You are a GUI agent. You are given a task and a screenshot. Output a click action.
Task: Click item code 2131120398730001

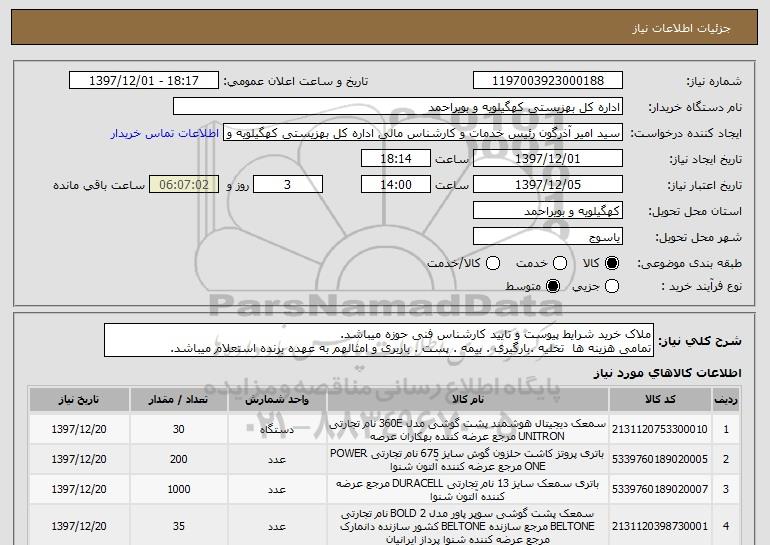pos(660,526)
